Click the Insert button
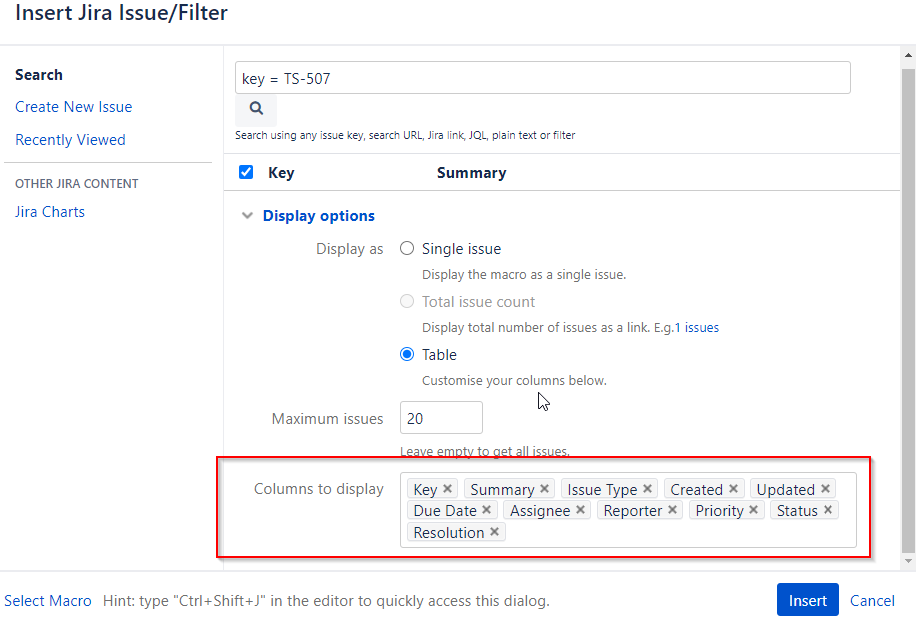Image resolution: width=916 pixels, height=626 pixels. pos(807,600)
